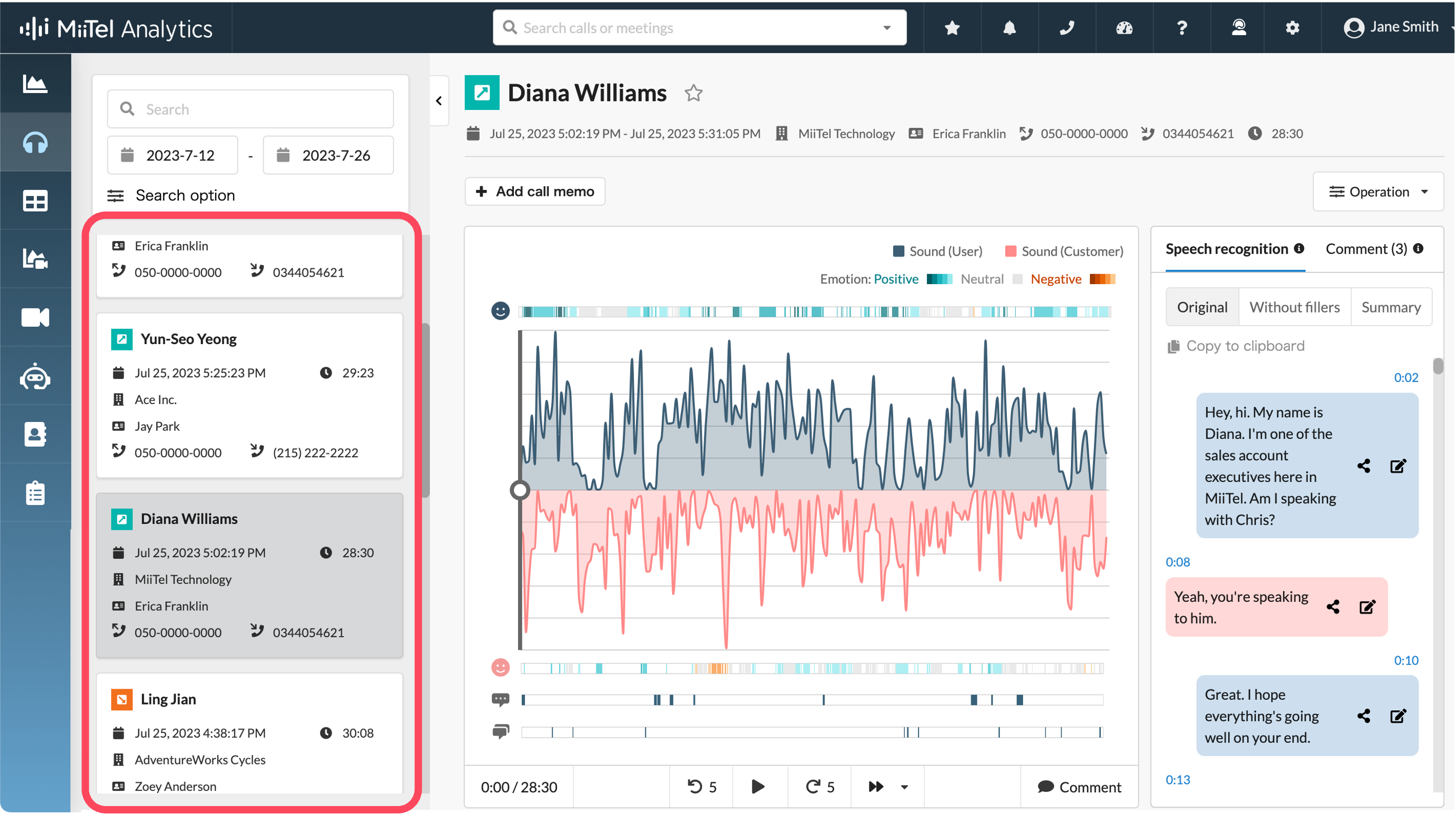Screen dimensions: 1456x815
Task: Toggle Sound (Customer) legend series
Action: coord(1064,251)
